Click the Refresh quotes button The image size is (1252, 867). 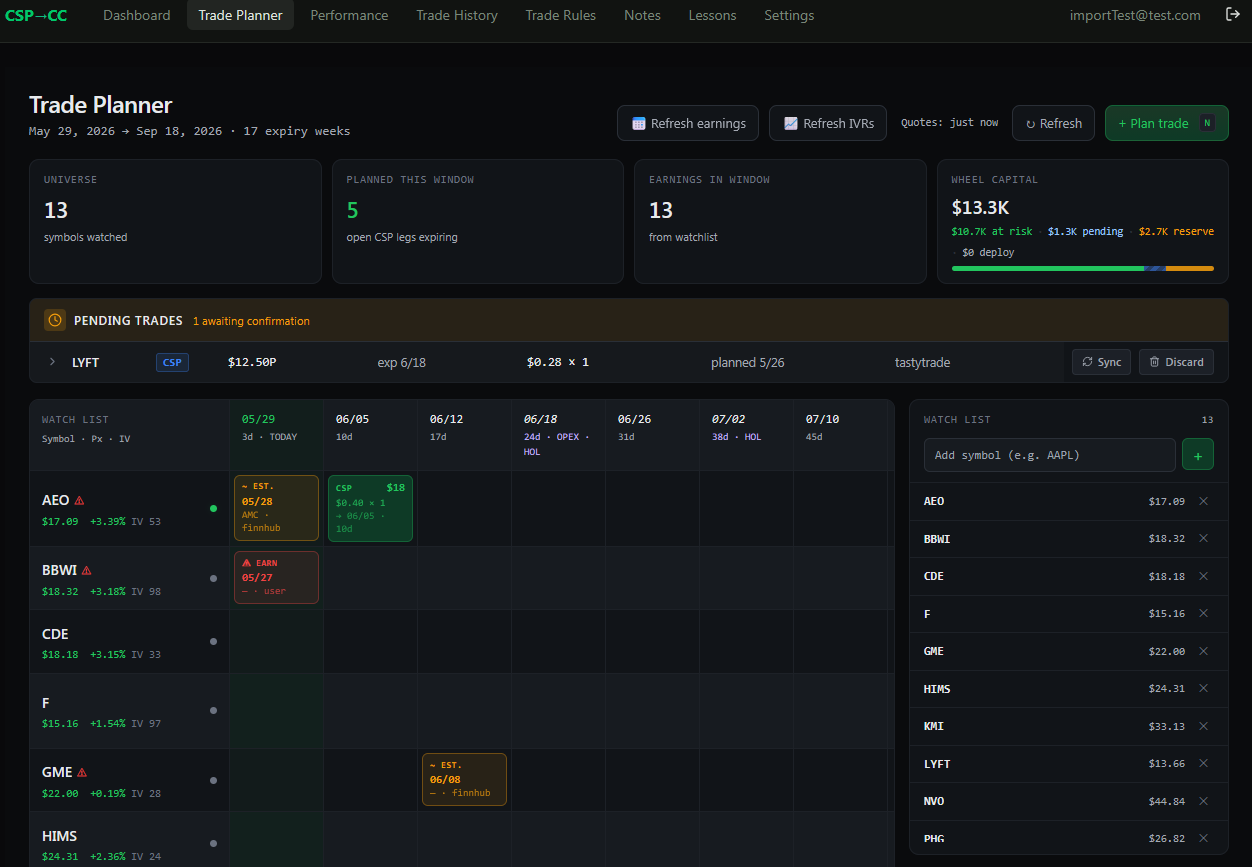[x=1053, y=123]
